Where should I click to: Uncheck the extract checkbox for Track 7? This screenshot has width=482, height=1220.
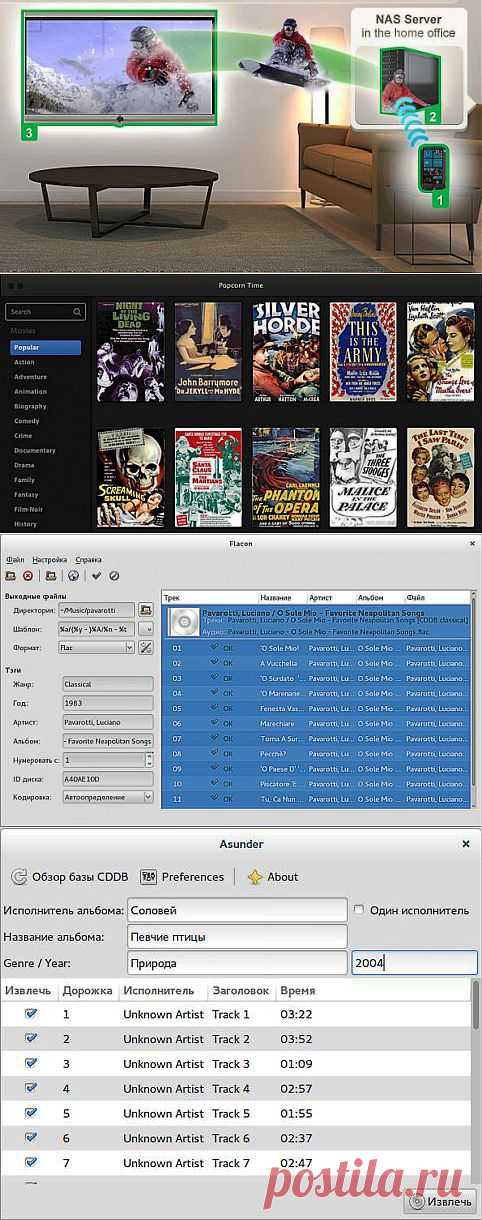tap(31, 1162)
